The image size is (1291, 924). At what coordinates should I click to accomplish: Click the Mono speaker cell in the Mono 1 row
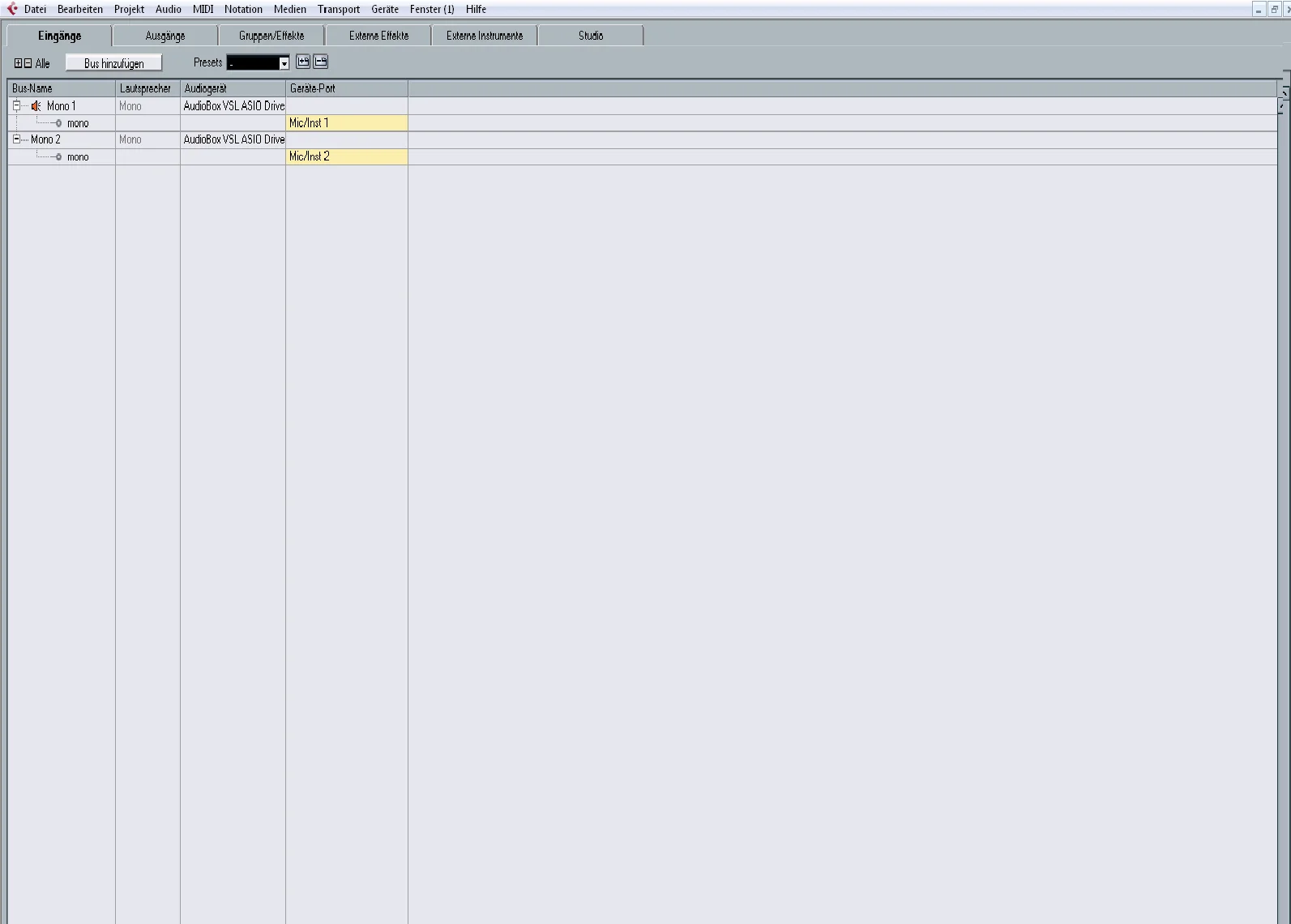(x=147, y=106)
